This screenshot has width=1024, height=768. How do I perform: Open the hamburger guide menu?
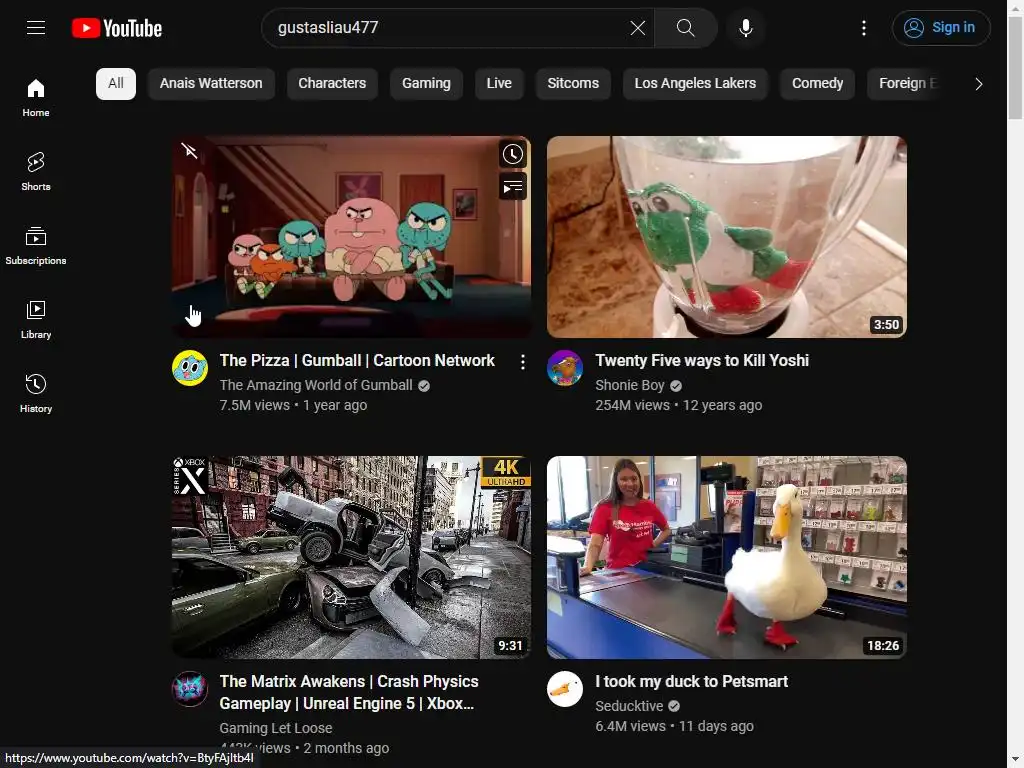(36, 27)
